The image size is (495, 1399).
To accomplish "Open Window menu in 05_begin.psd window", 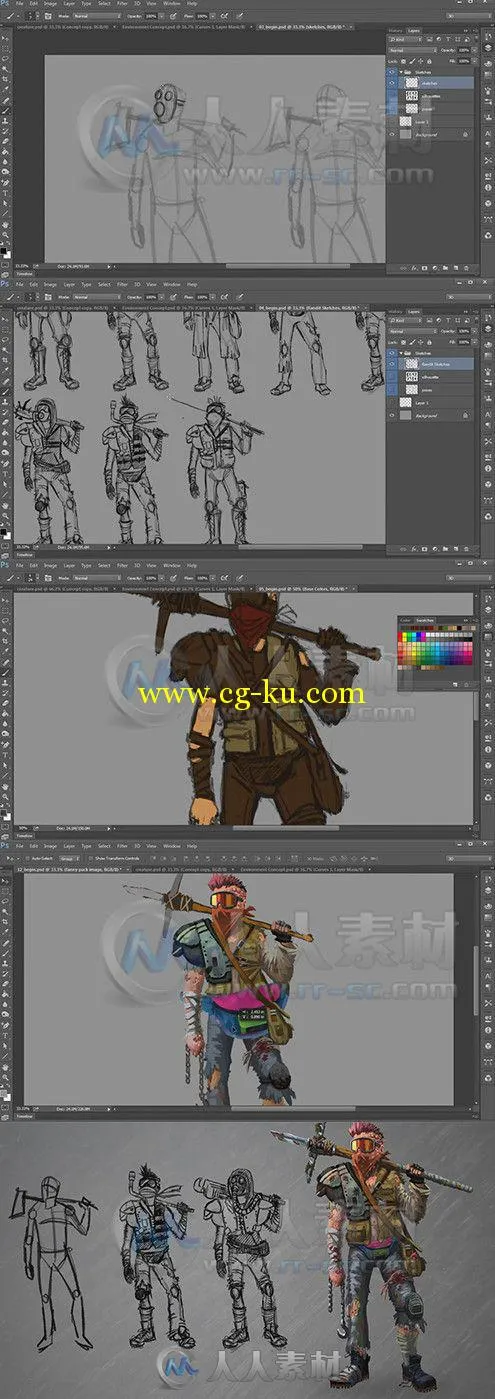I will (x=170, y=565).
